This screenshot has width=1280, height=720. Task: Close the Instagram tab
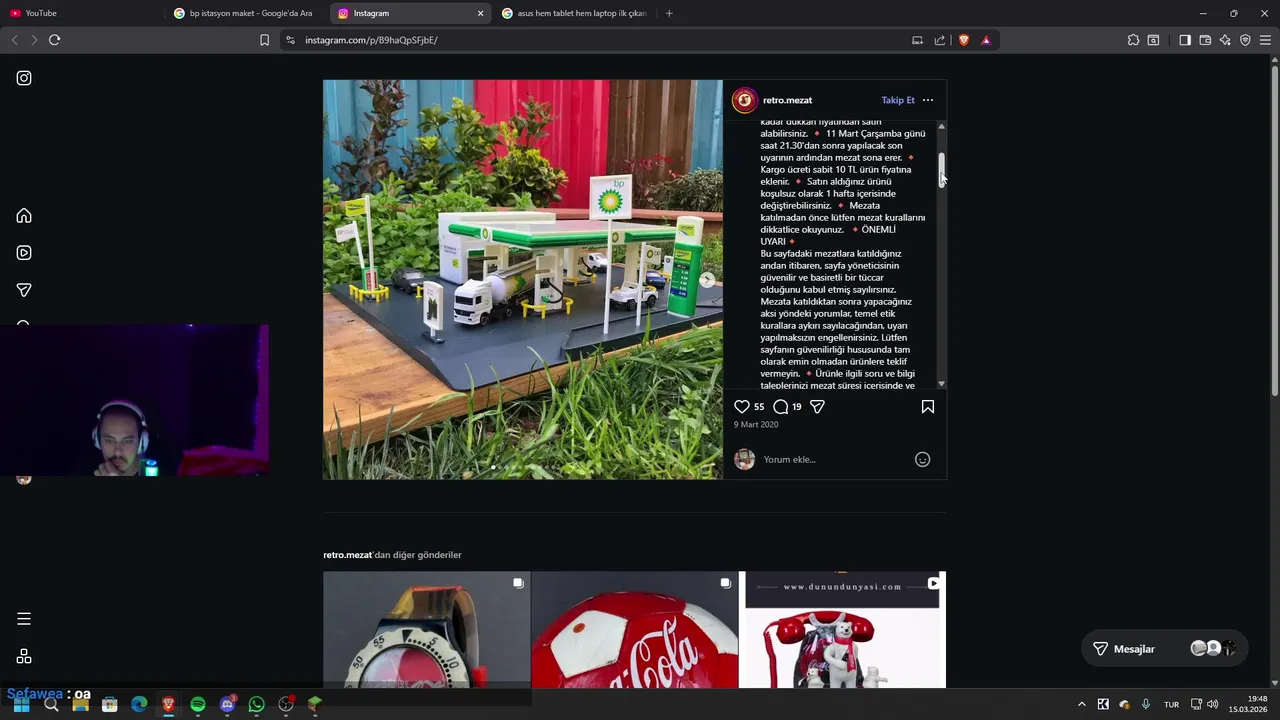click(x=480, y=13)
